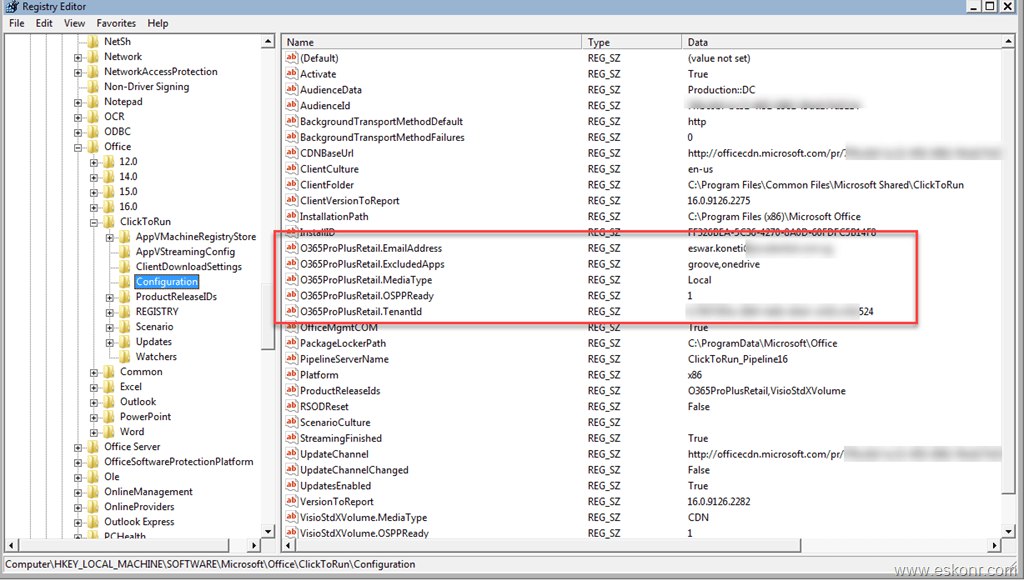Click the string icon beside CDNBaseUrl
This screenshot has width=1024, height=581.
(x=291, y=153)
